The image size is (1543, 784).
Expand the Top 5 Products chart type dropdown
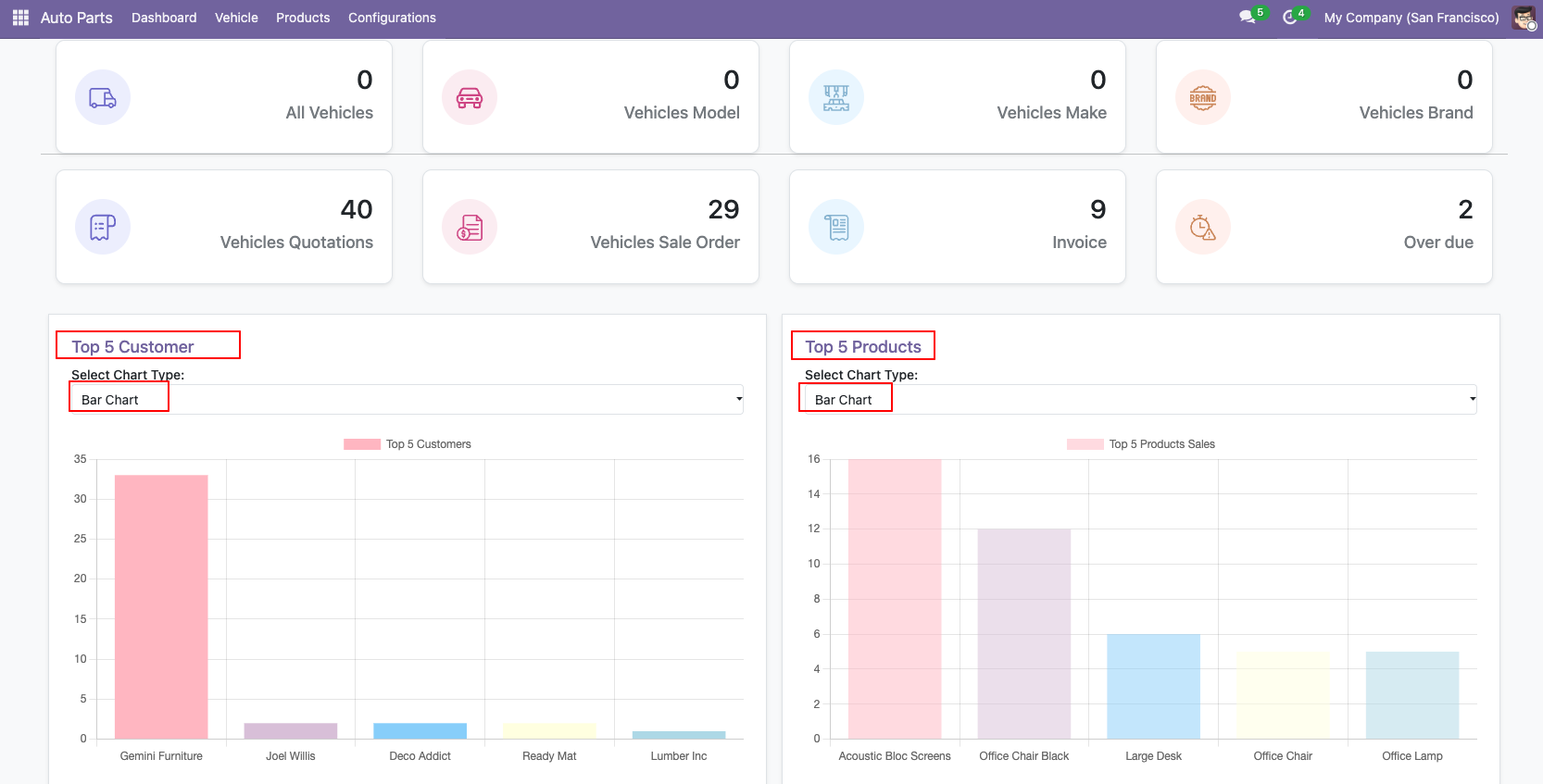click(1139, 400)
